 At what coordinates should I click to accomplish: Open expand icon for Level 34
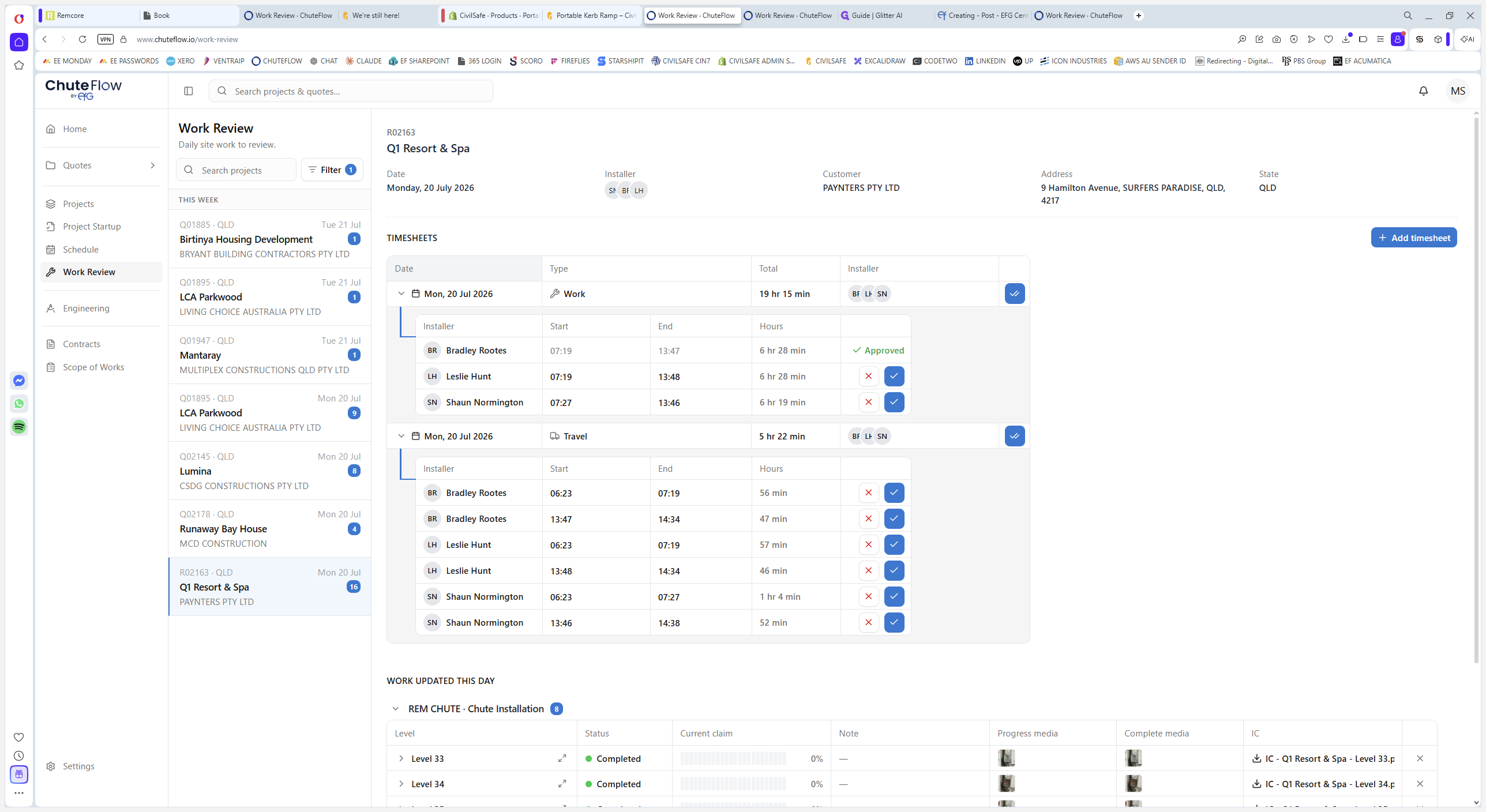562,784
